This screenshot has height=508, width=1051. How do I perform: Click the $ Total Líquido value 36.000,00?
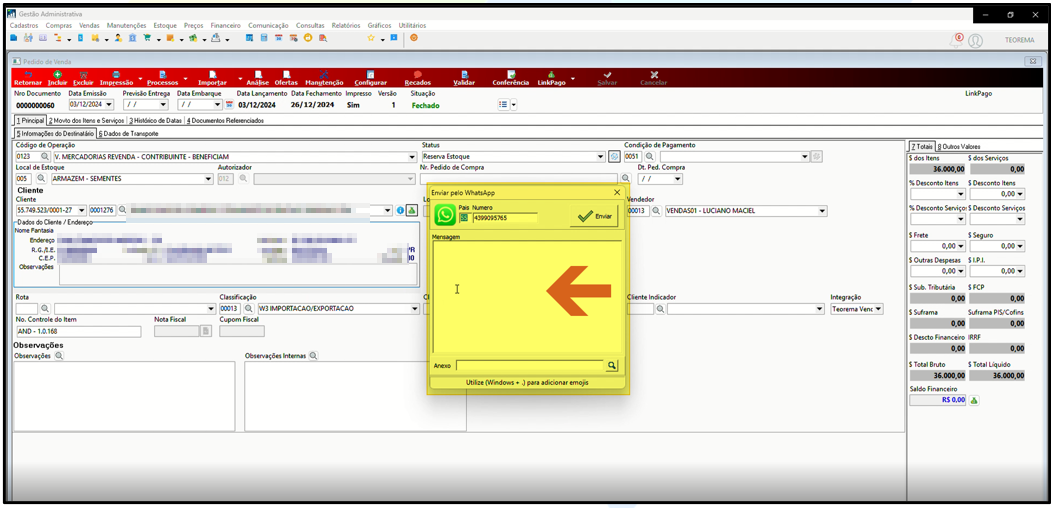[997, 376]
